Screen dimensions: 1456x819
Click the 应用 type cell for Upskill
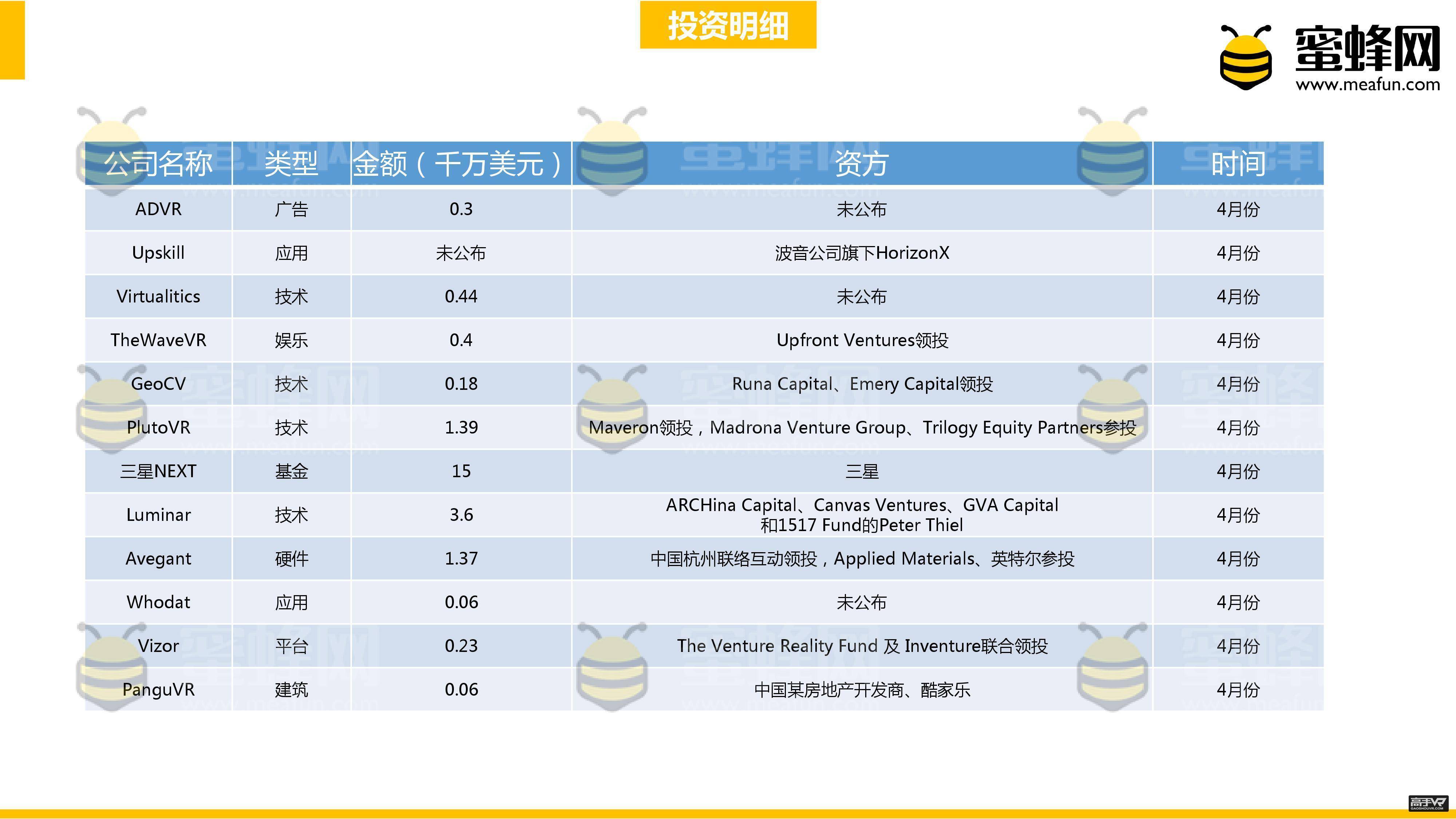click(292, 253)
